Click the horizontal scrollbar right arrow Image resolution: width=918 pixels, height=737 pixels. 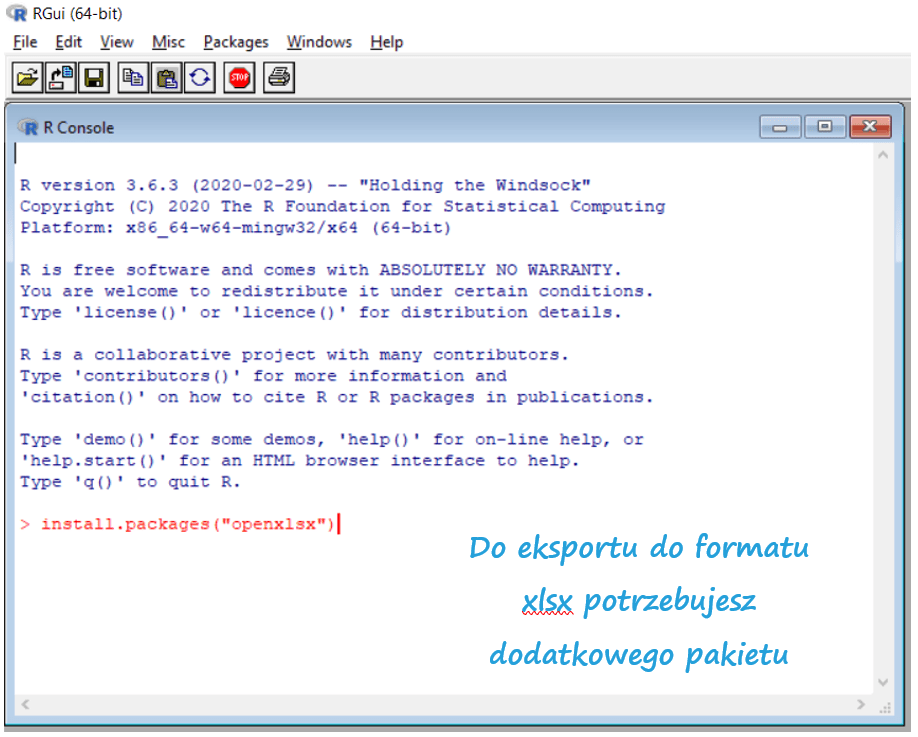coord(864,705)
